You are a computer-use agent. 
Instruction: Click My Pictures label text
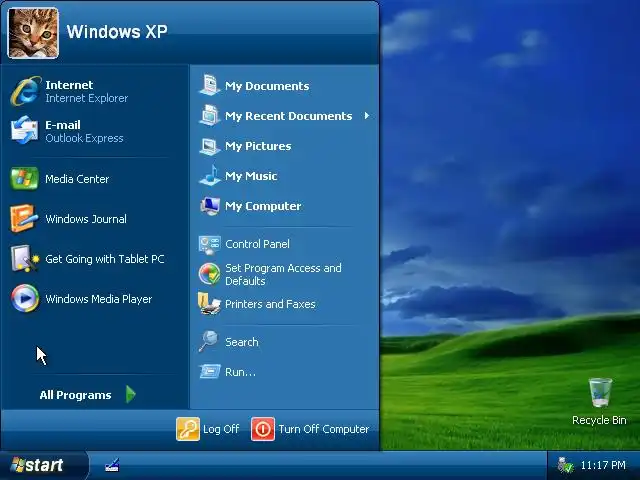(258, 146)
